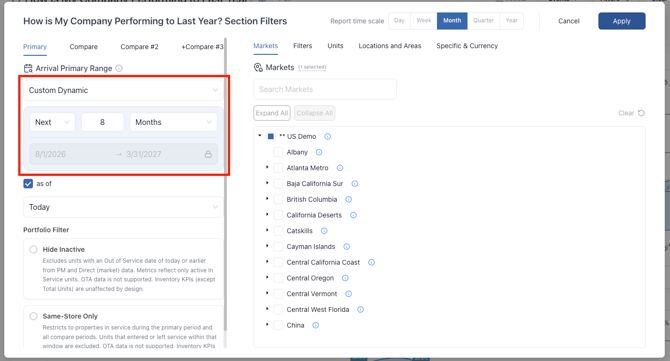Switch to the Compare tab
Viewport: 670px width, 361px height.
[x=84, y=47]
